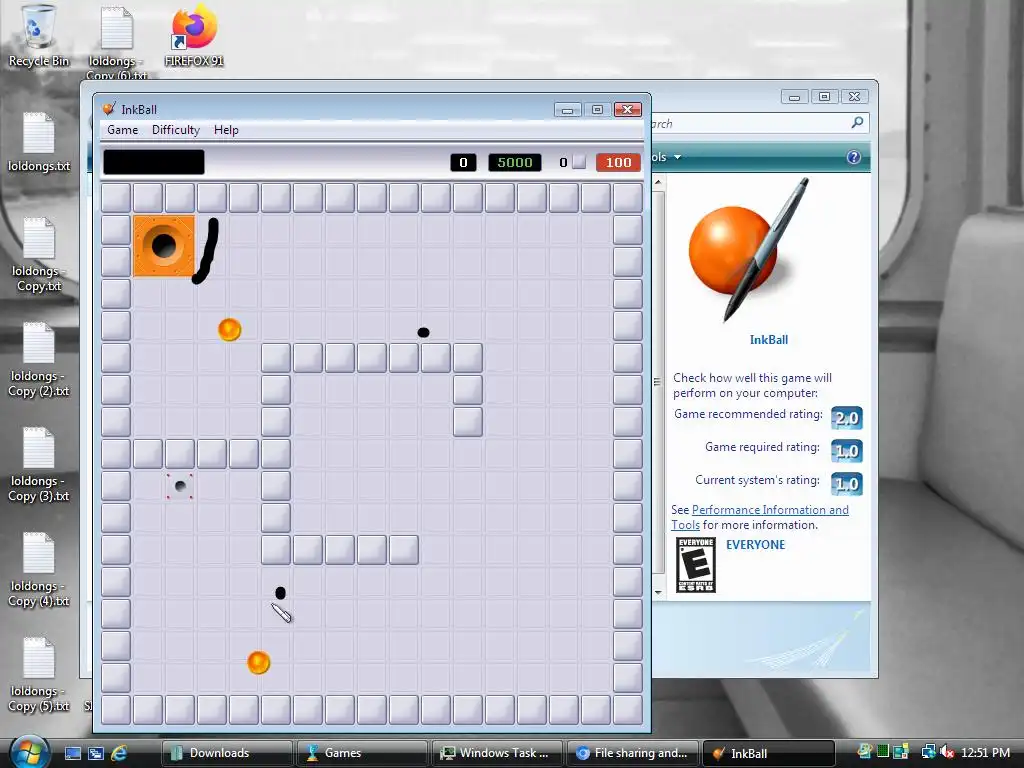Open the Help menu in InkBall
The height and width of the screenshot is (768, 1024).
(226, 130)
